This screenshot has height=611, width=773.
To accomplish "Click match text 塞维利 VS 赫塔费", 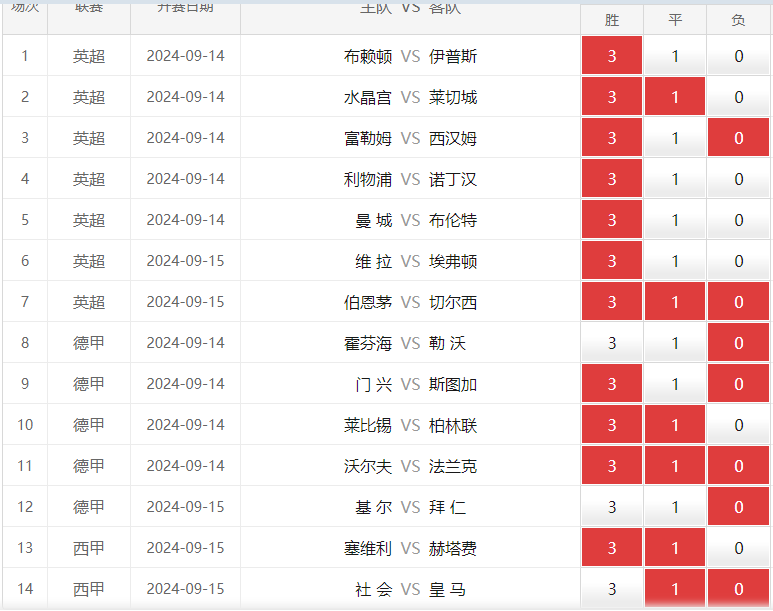I will [410, 547].
